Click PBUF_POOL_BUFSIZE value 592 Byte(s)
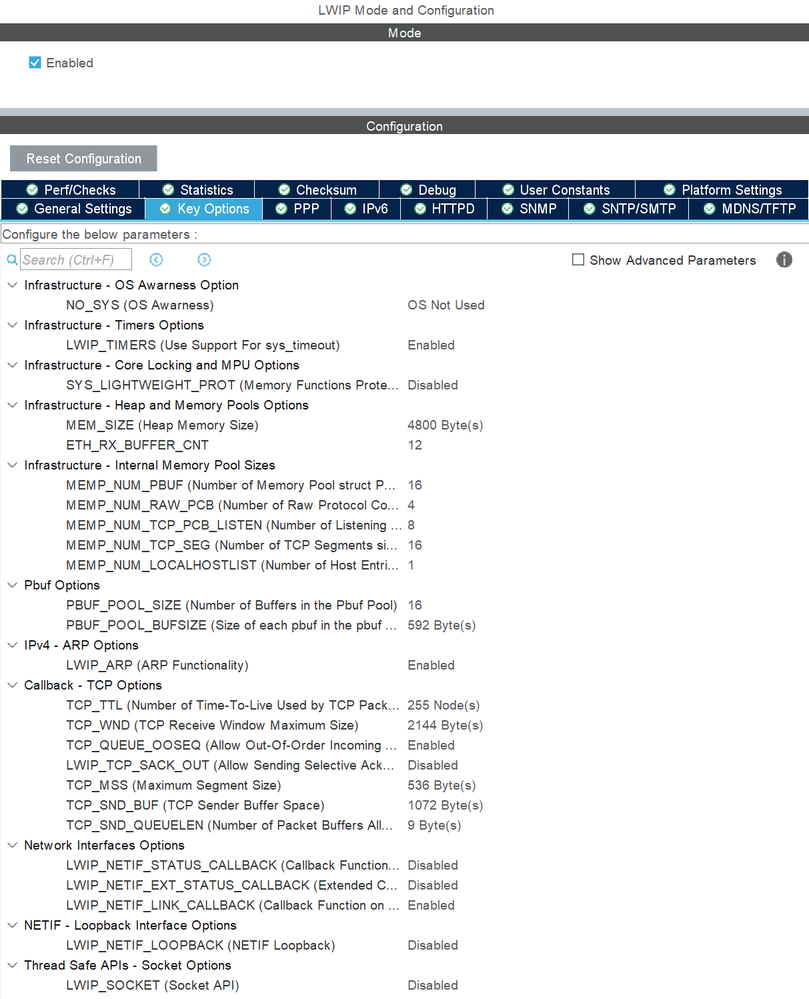The height and width of the screenshot is (999, 809). [441, 625]
